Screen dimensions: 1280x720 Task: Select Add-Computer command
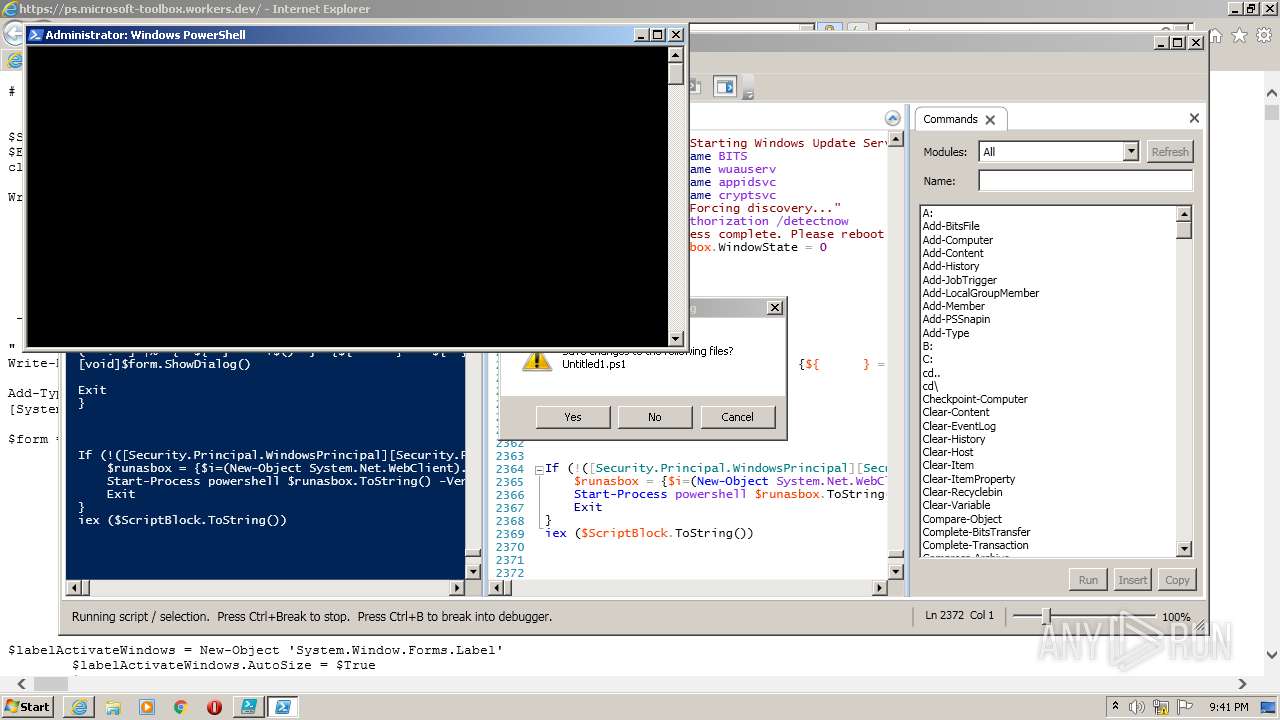point(957,240)
